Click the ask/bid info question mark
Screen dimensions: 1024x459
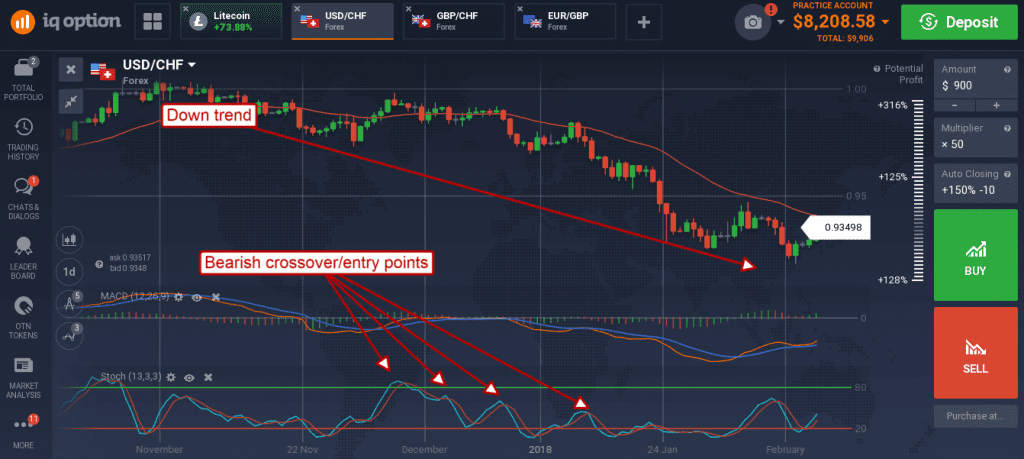pyautogui.click(x=99, y=264)
